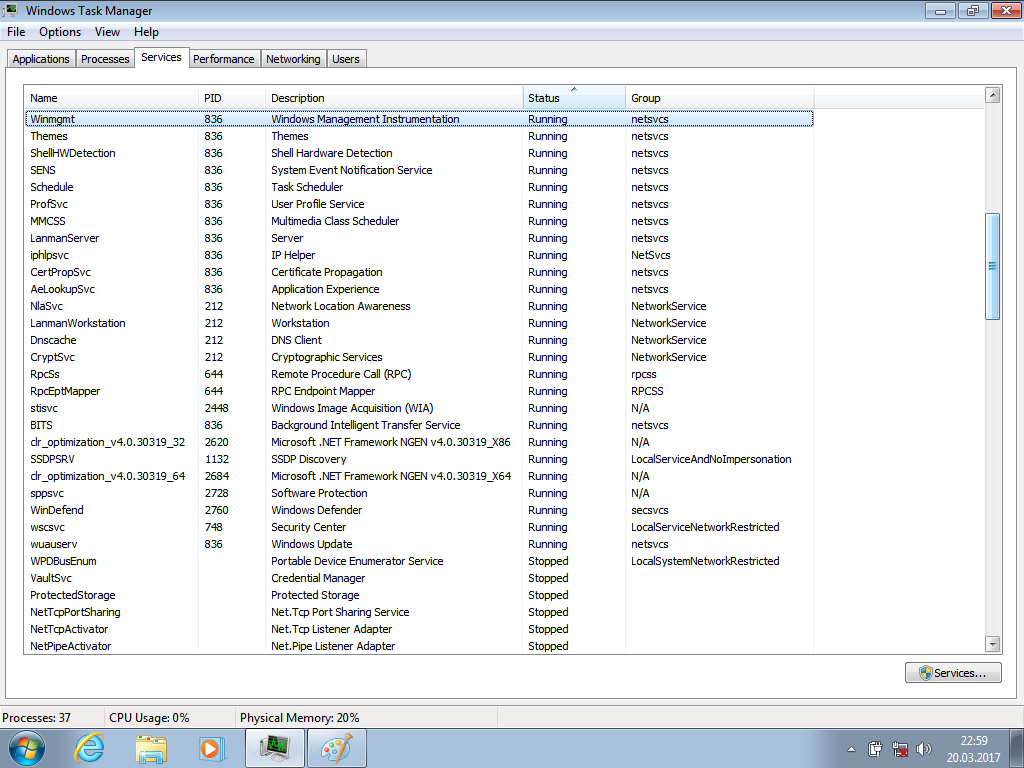Screen dimensions: 1024x768
Task: Select the RpcSs service
Action: click(44, 374)
